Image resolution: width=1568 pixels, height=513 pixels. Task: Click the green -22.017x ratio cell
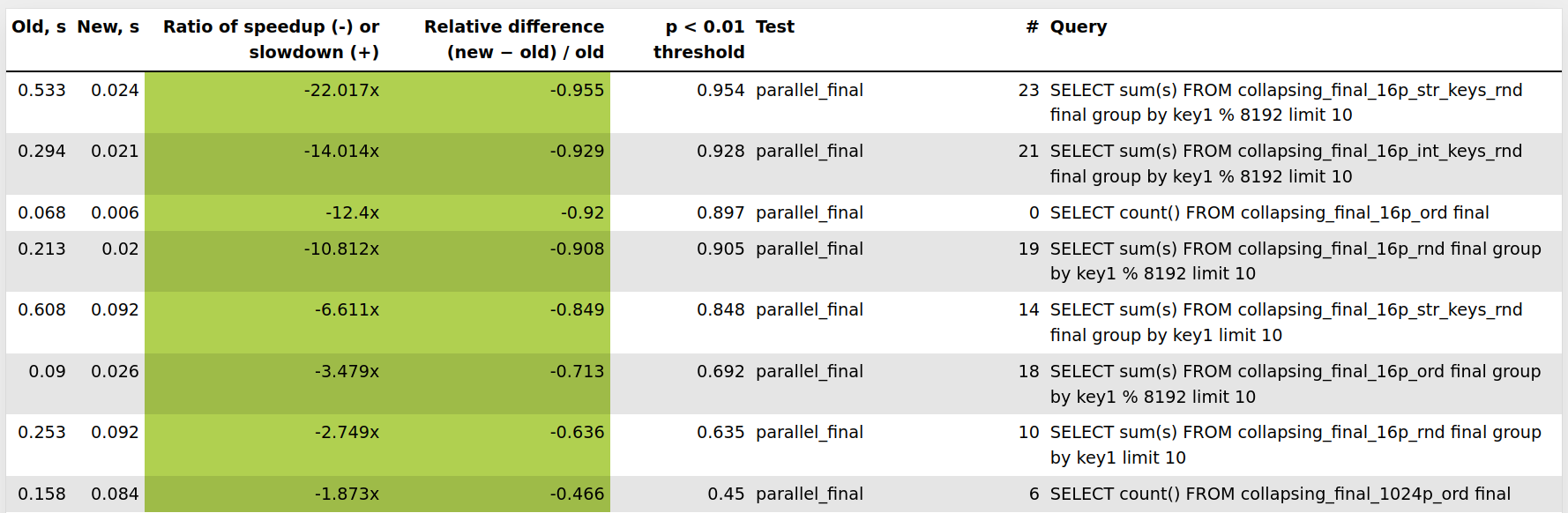pyautogui.click(x=341, y=91)
